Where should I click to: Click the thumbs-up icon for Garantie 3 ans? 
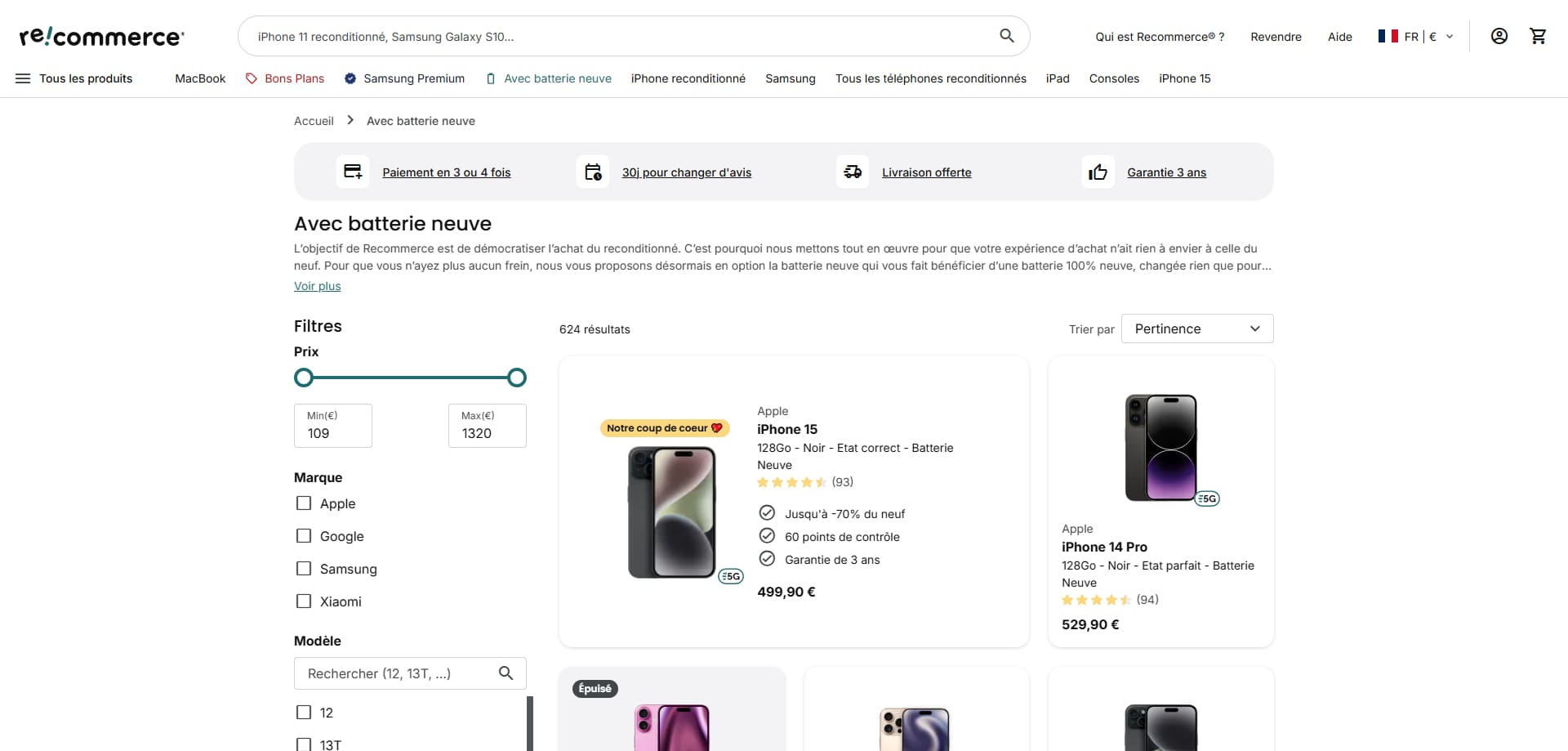coord(1098,172)
